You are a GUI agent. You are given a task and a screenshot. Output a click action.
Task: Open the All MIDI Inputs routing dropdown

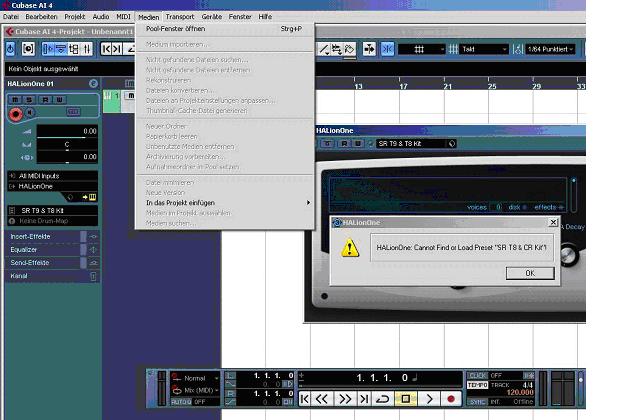tap(53, 176)
